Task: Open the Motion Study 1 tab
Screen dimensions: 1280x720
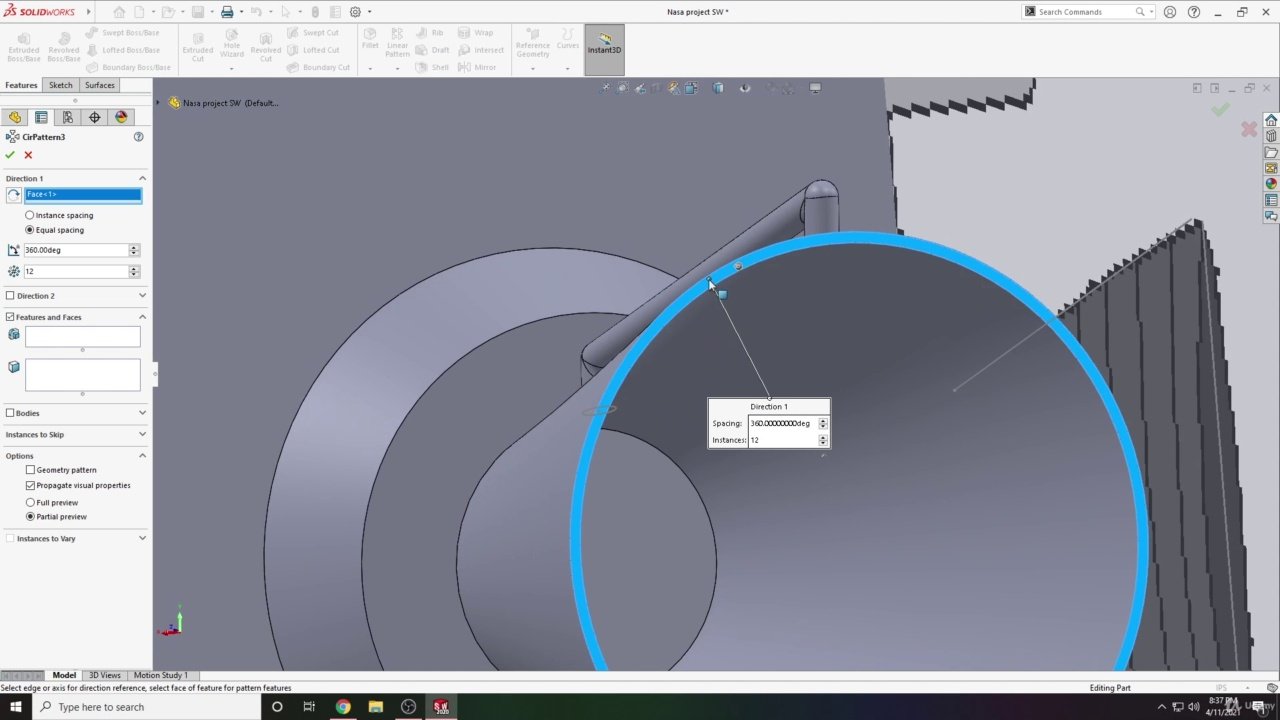Action: [160, 675]
